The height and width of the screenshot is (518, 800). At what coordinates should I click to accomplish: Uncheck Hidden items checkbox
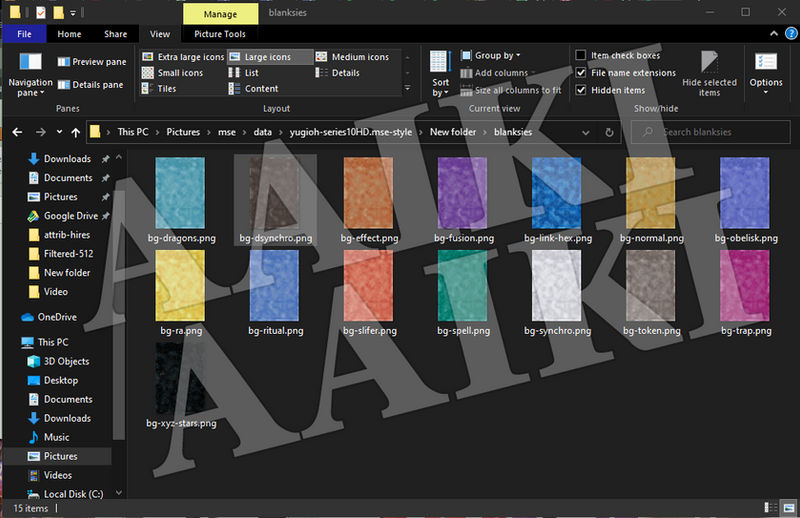581,90
